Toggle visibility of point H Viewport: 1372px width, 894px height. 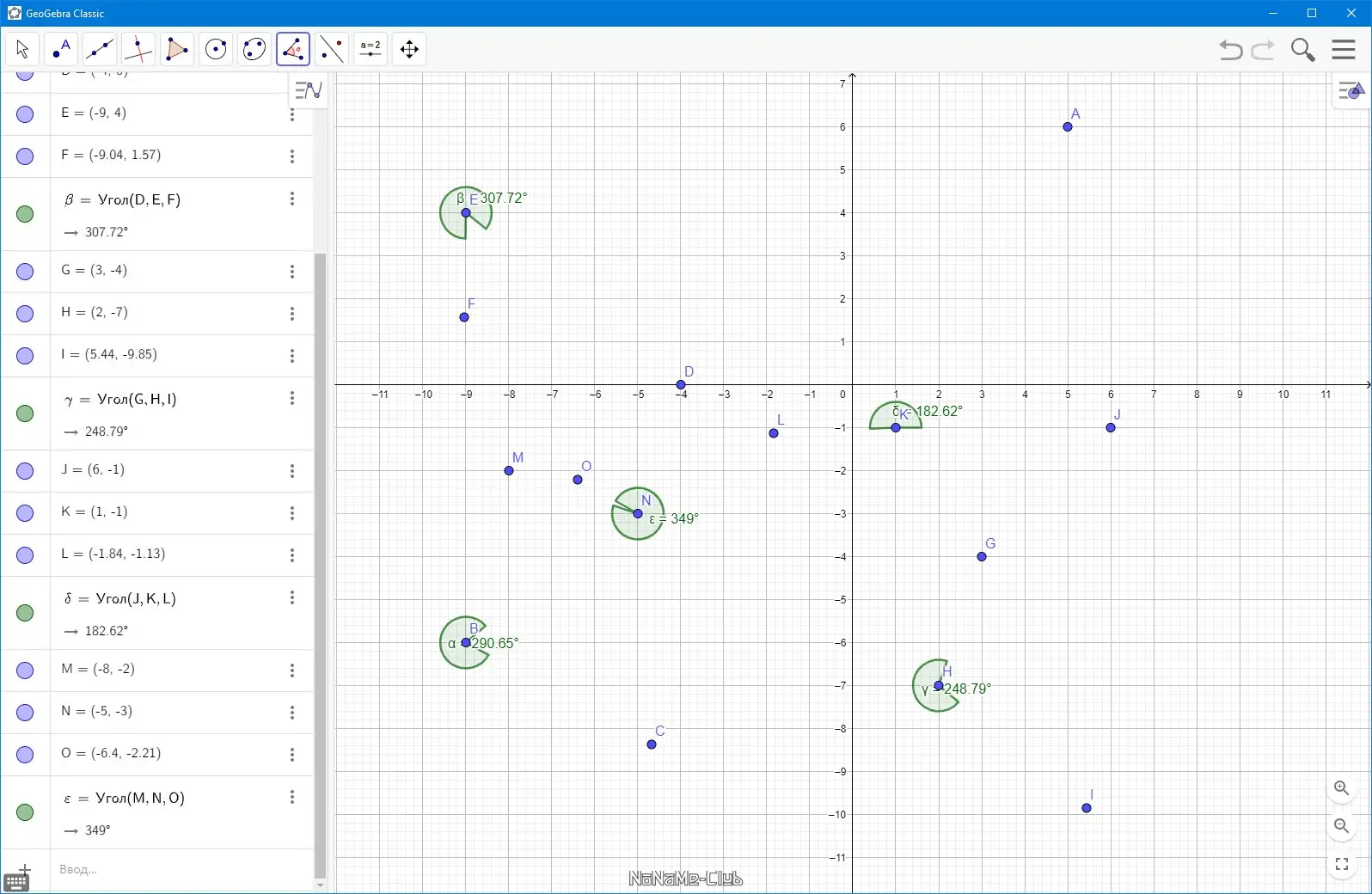tap(25, 314)
